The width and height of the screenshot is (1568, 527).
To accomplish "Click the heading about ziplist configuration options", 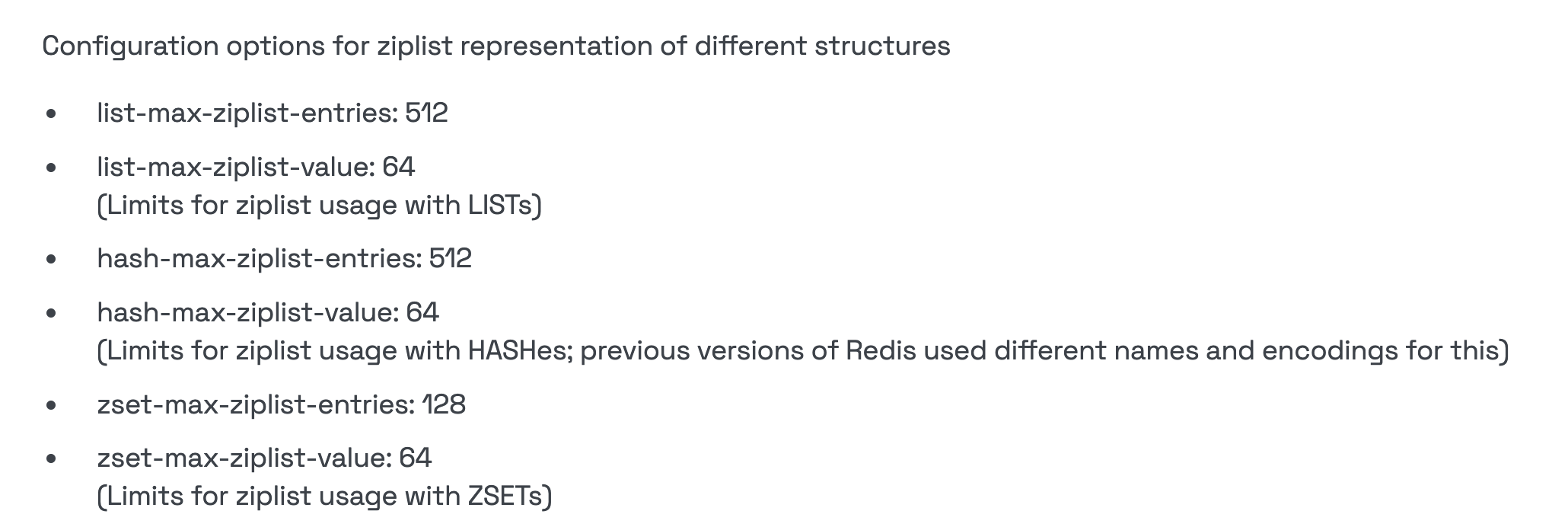I will (496, 46).
